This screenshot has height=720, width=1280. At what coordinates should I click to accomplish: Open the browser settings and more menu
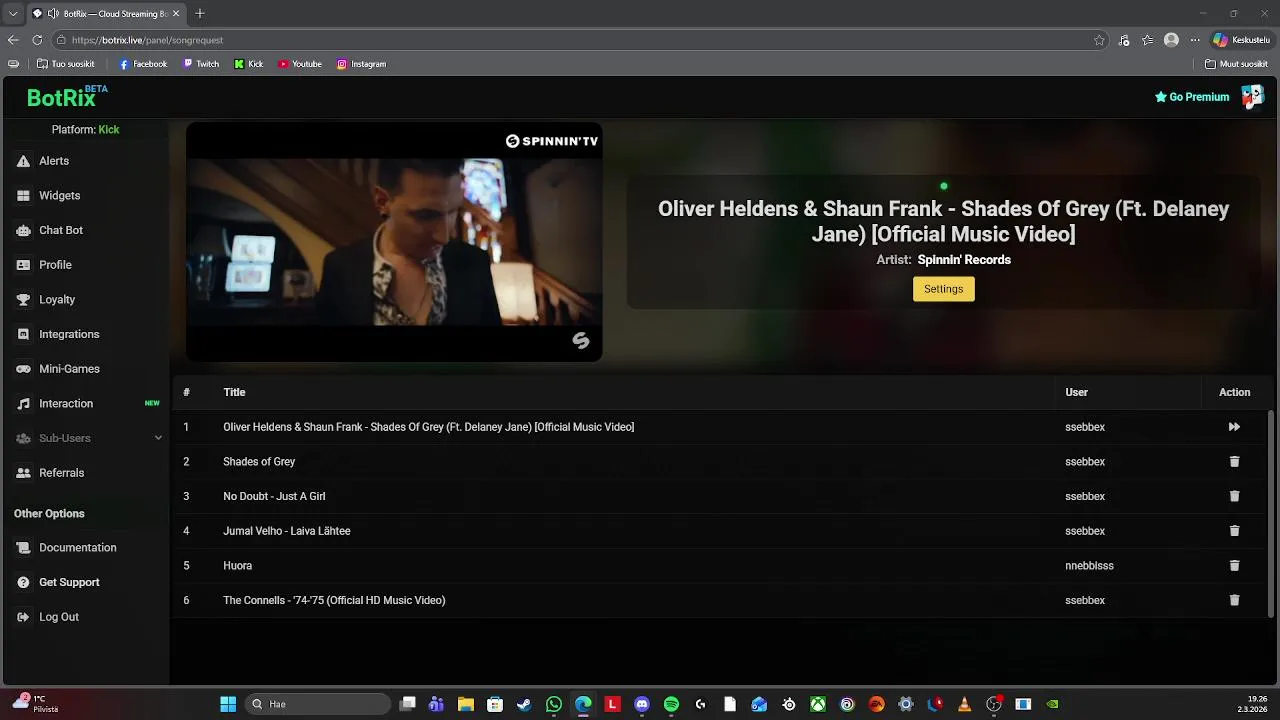(x=1195, y=40)
